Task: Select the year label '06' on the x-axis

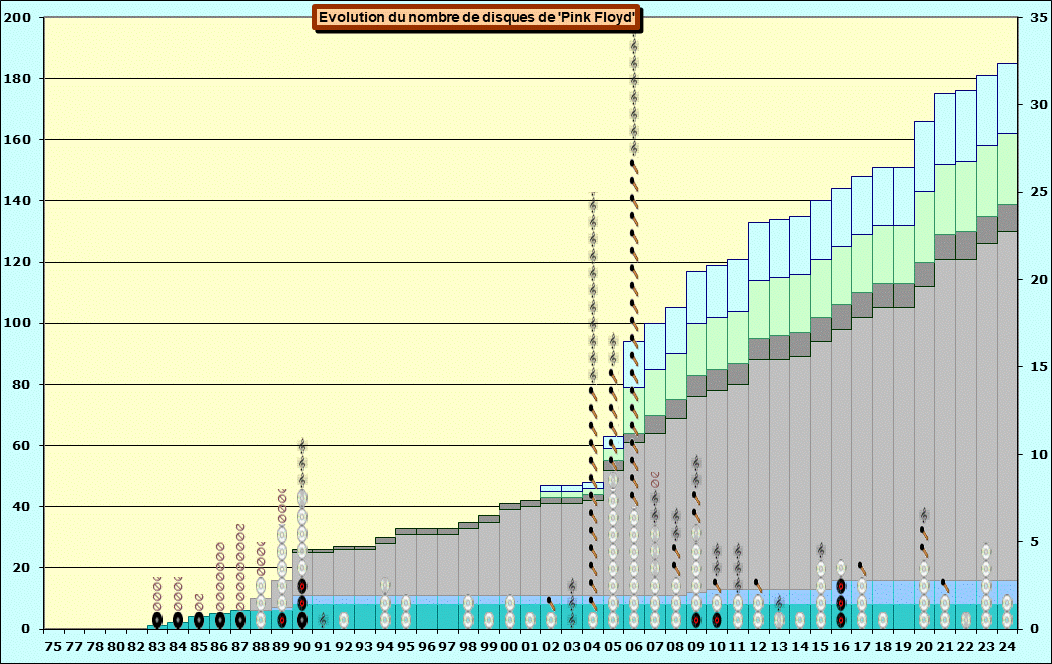Action: [634, 647]
